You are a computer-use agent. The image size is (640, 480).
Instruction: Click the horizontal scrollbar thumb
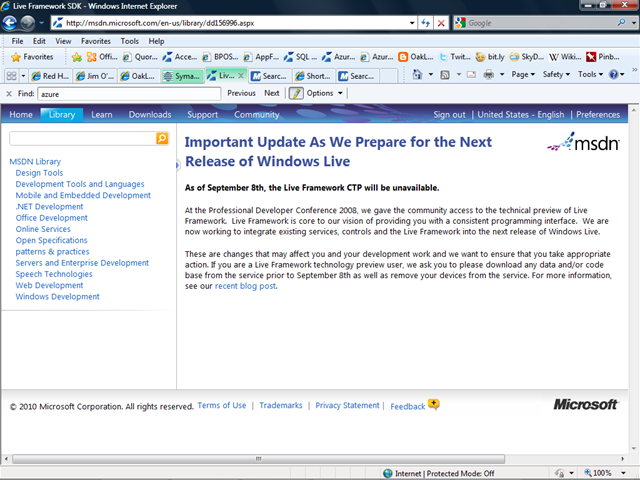tap(258, 459)
